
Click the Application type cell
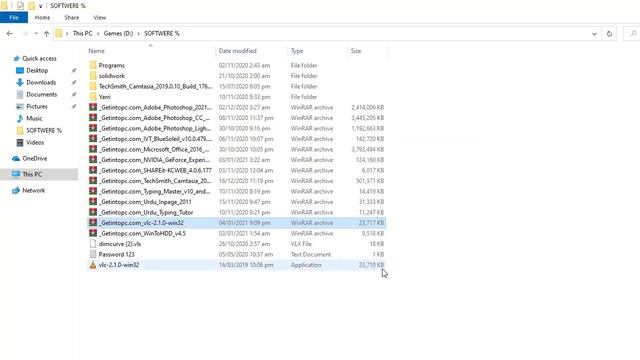306,265
